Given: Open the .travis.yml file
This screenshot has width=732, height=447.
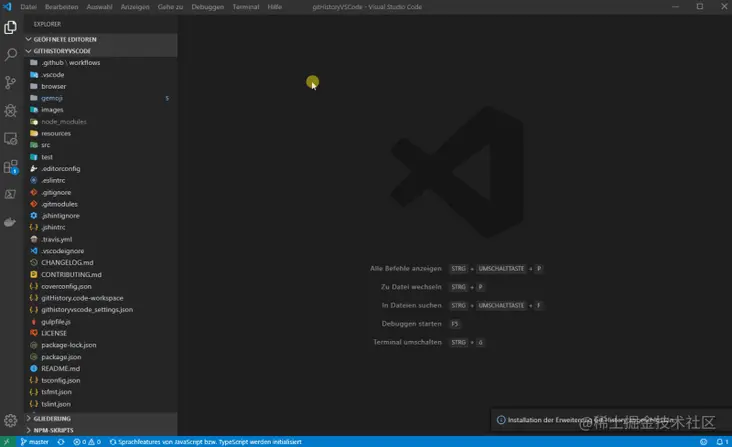Looking at the screenshot, I should point(101,239).
